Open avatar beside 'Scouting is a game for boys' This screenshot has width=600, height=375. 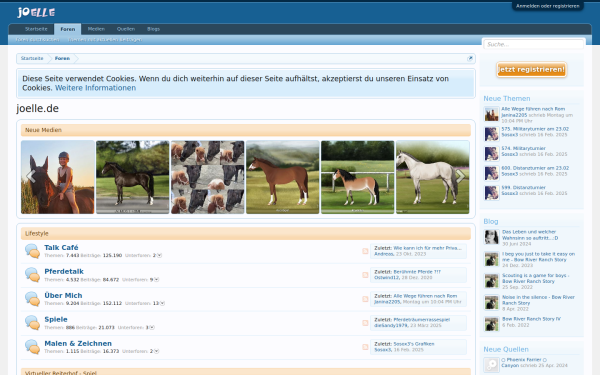pyautogui.click(x=491, y=280)
